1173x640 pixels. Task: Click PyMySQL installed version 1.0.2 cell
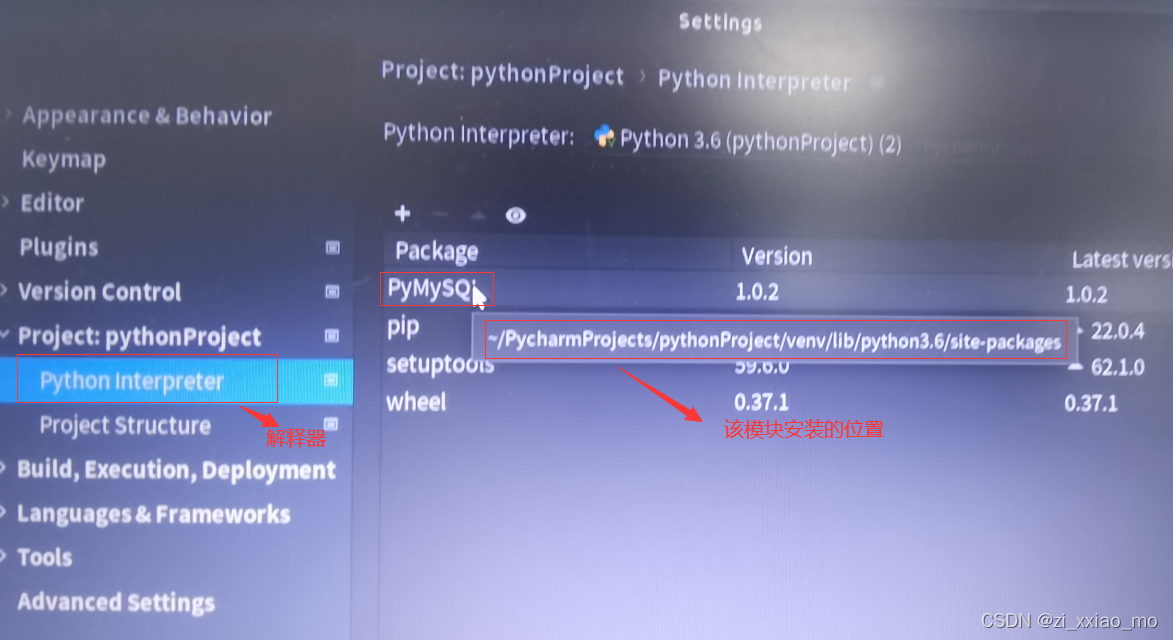coord(757,292)
